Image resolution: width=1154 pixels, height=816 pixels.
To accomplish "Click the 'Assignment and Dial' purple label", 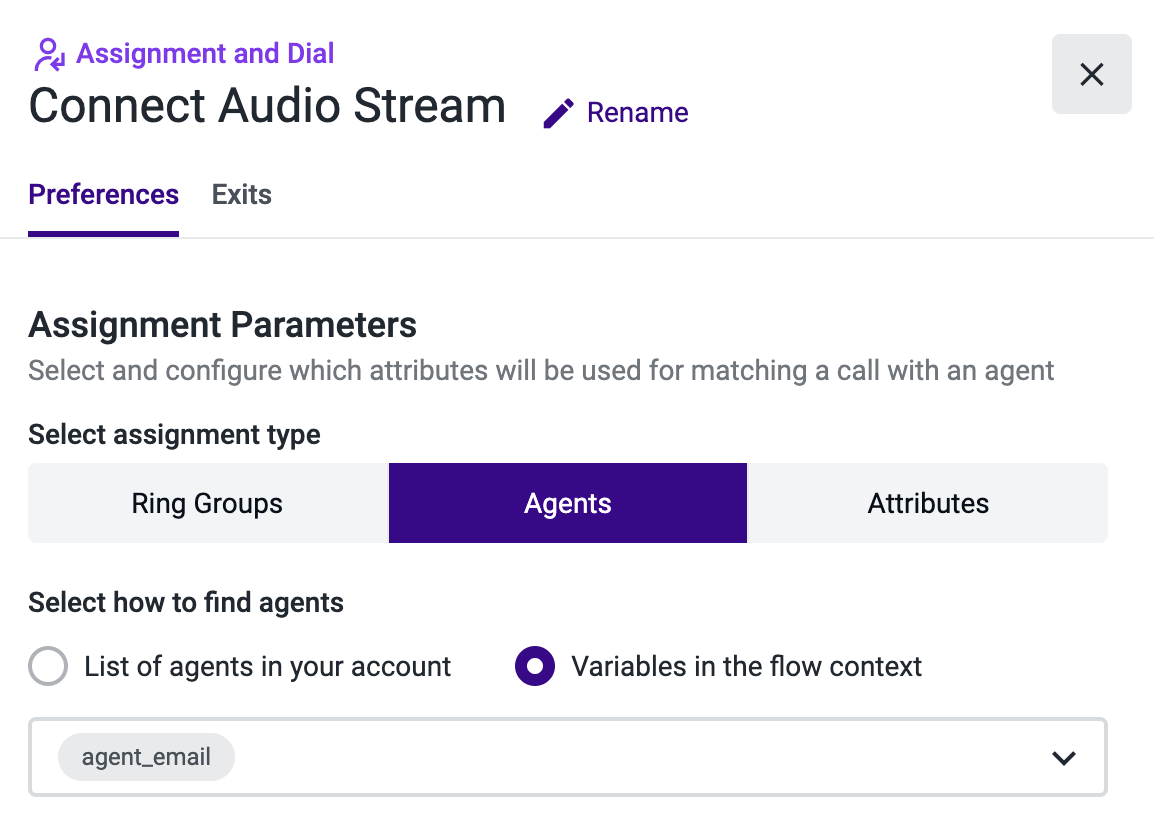I will pos(205,54).
